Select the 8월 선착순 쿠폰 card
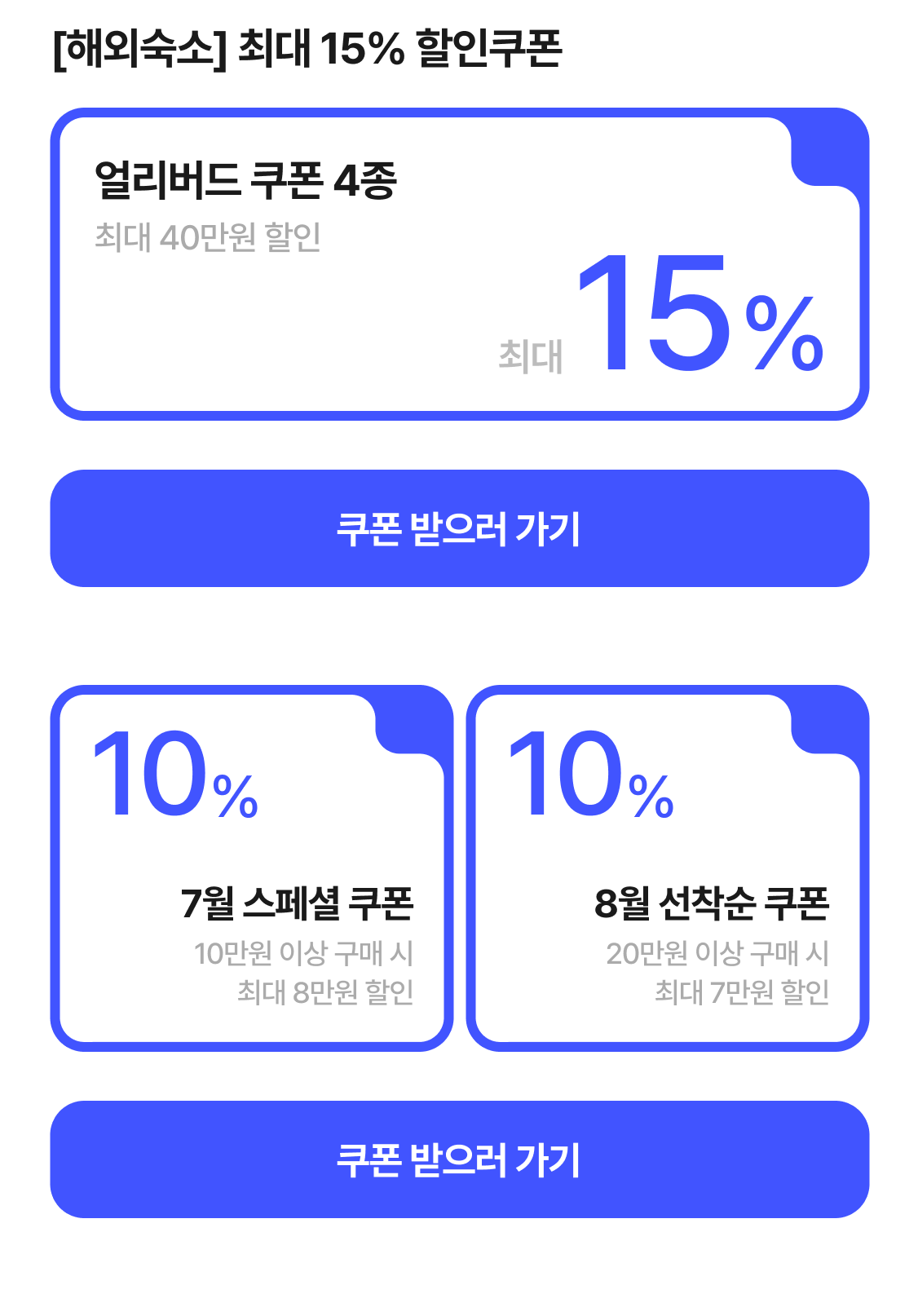 click(668, 868)
